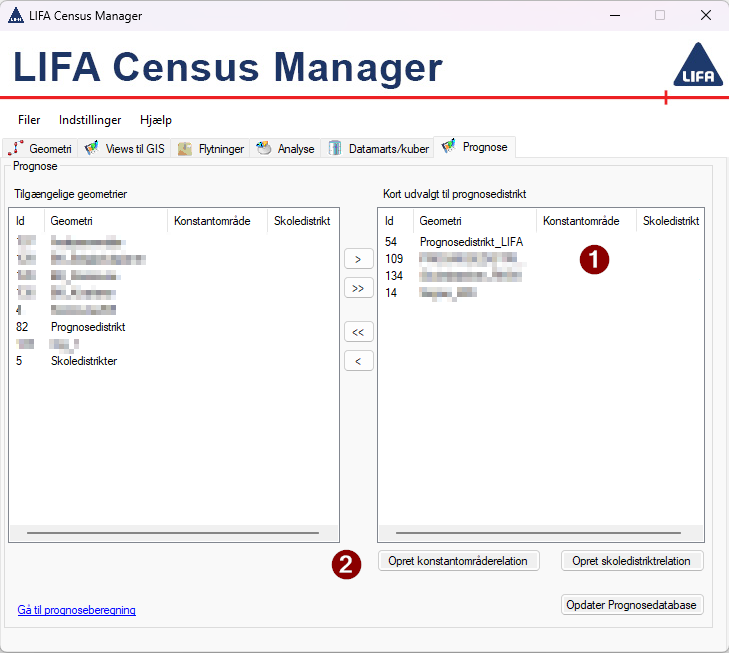Click Opdater Prognosedatabase button
729x653 pixels.
(632, 605)
